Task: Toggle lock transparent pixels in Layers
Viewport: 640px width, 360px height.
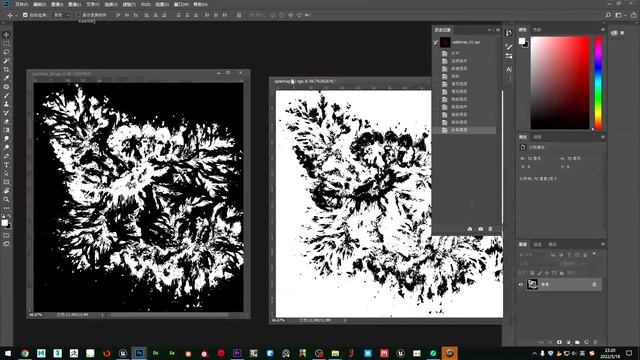Action: (532, 273)
